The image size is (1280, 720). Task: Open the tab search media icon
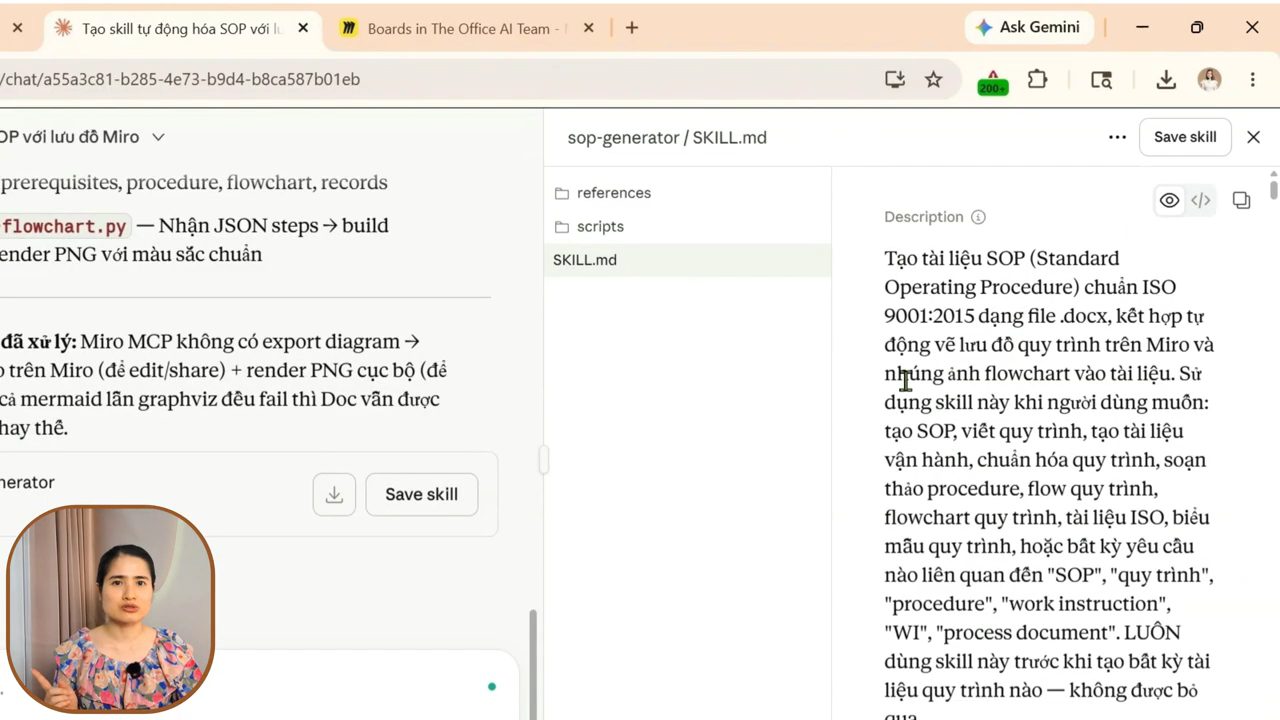pos(1101,79)
